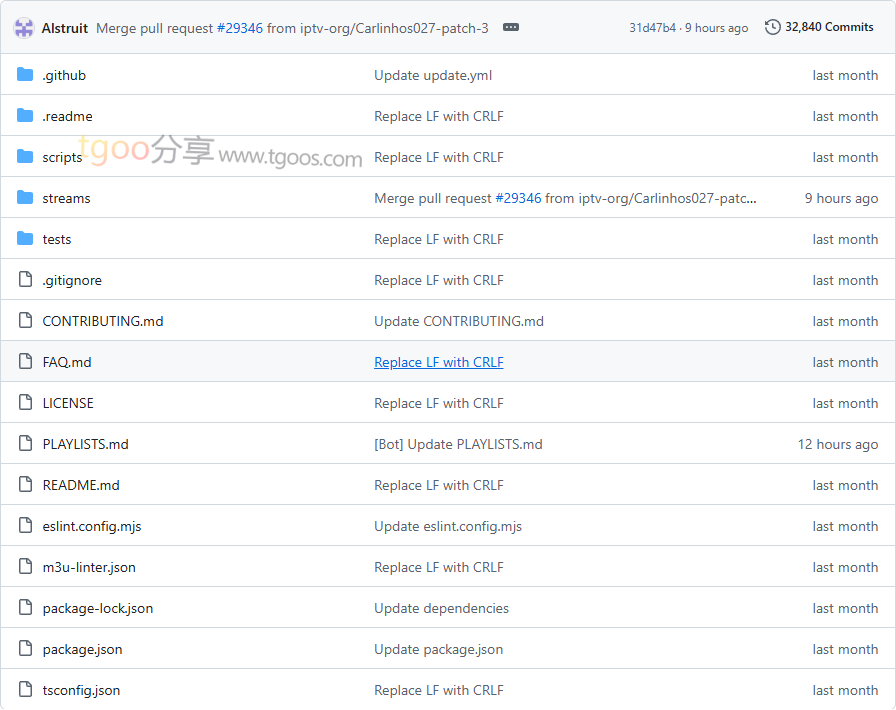
Task: Click the streams folder icon
Action: 25,198
